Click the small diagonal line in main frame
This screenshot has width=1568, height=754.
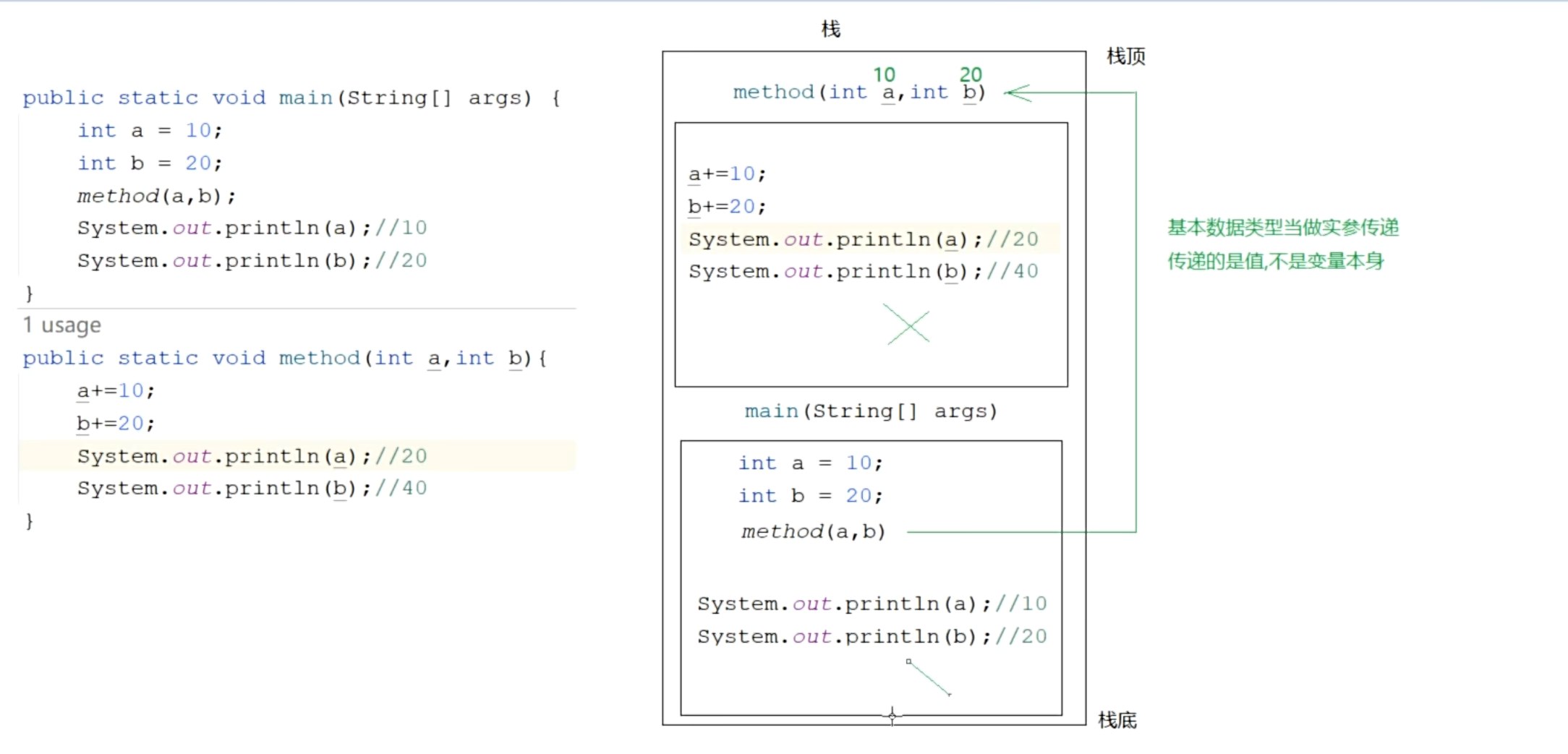929,678
